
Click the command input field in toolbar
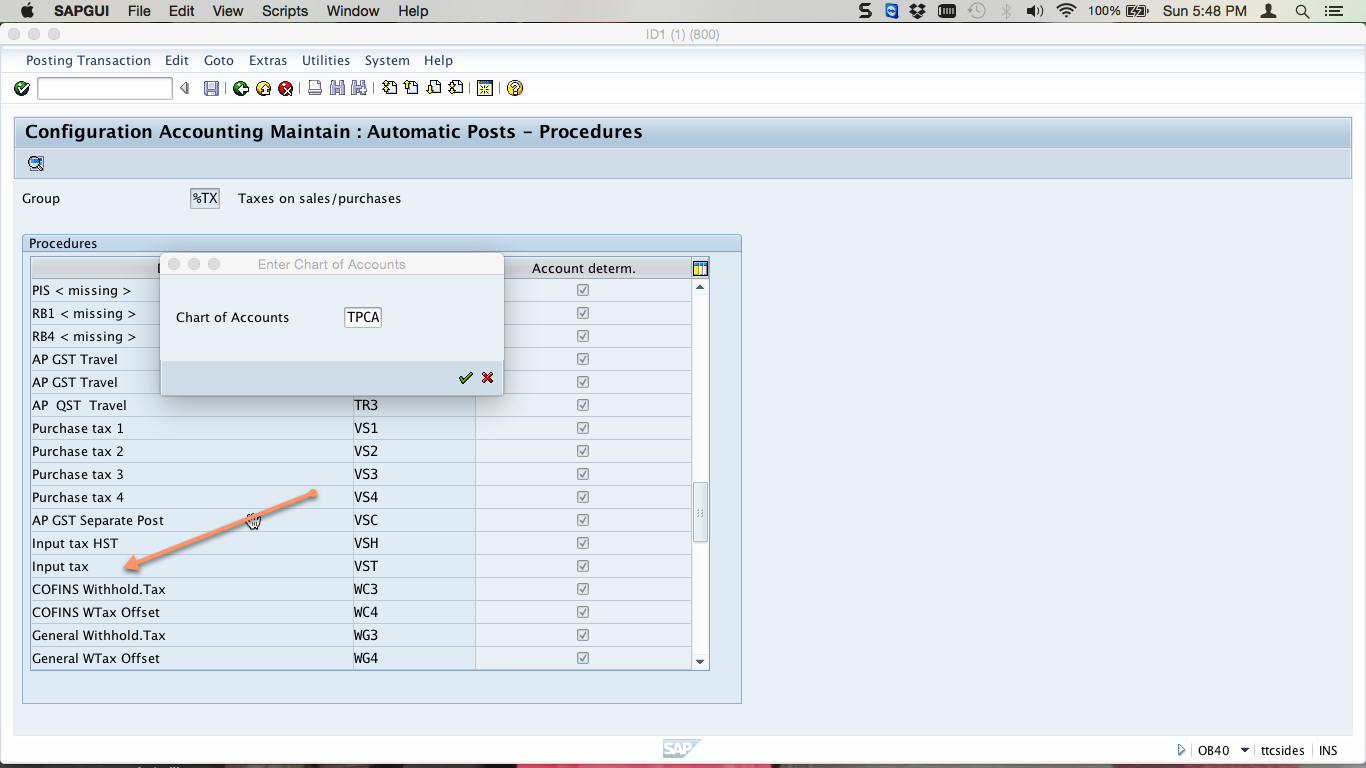click(x=104, y=89)
